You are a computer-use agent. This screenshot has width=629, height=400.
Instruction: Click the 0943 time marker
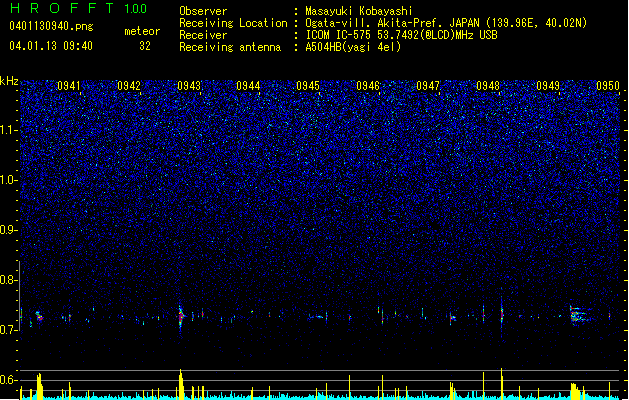[189, 86]
